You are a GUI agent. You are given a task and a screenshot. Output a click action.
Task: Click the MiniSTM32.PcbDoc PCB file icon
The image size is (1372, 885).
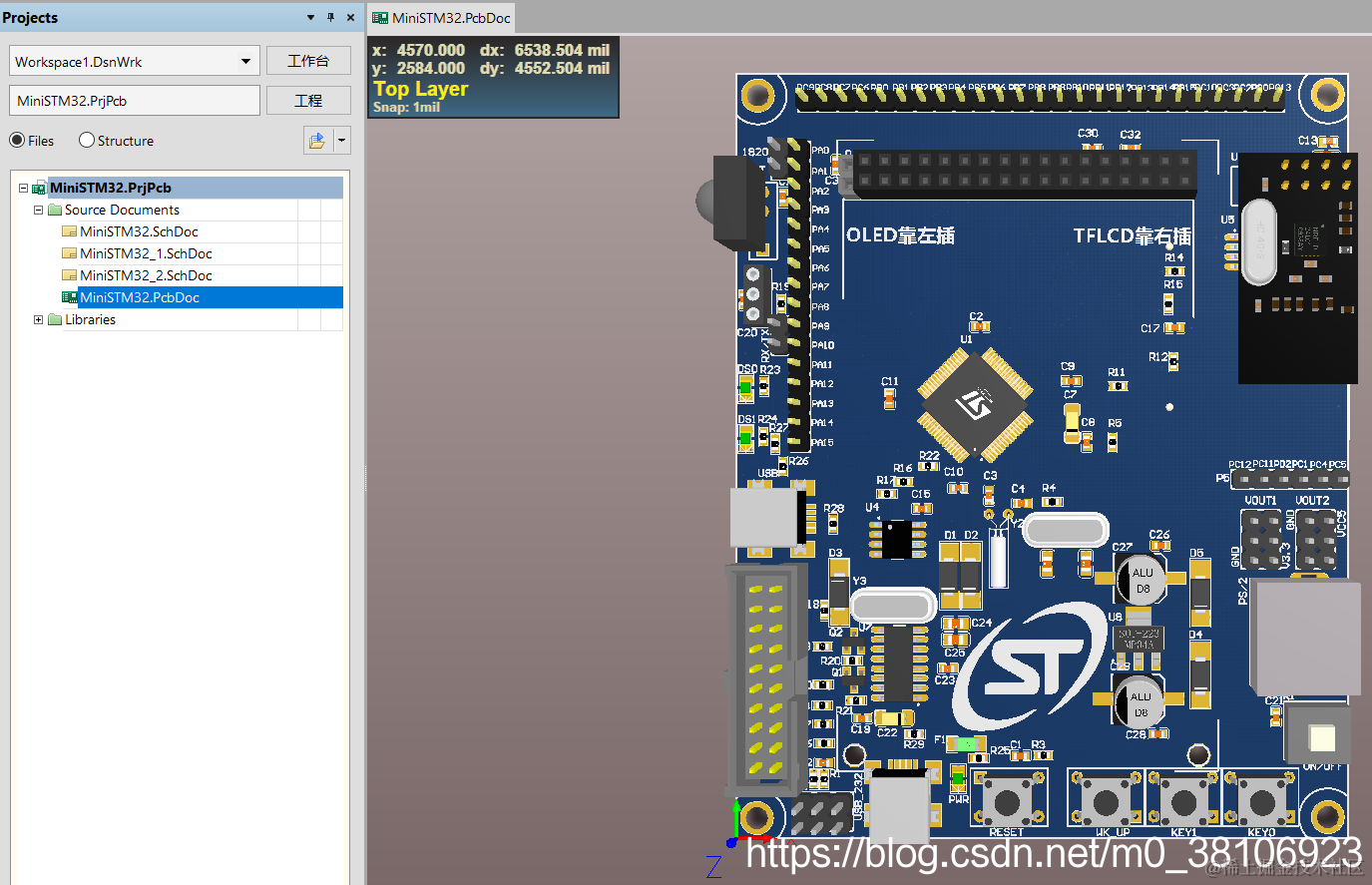click(x=69, y=297)
